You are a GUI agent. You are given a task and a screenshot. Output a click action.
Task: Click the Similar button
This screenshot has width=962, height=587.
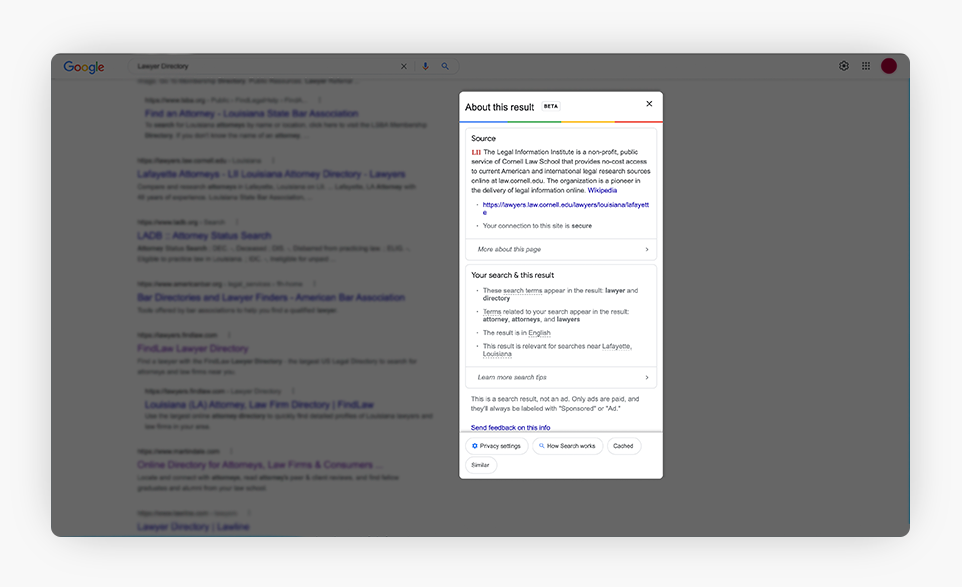[x=481, y=465]
